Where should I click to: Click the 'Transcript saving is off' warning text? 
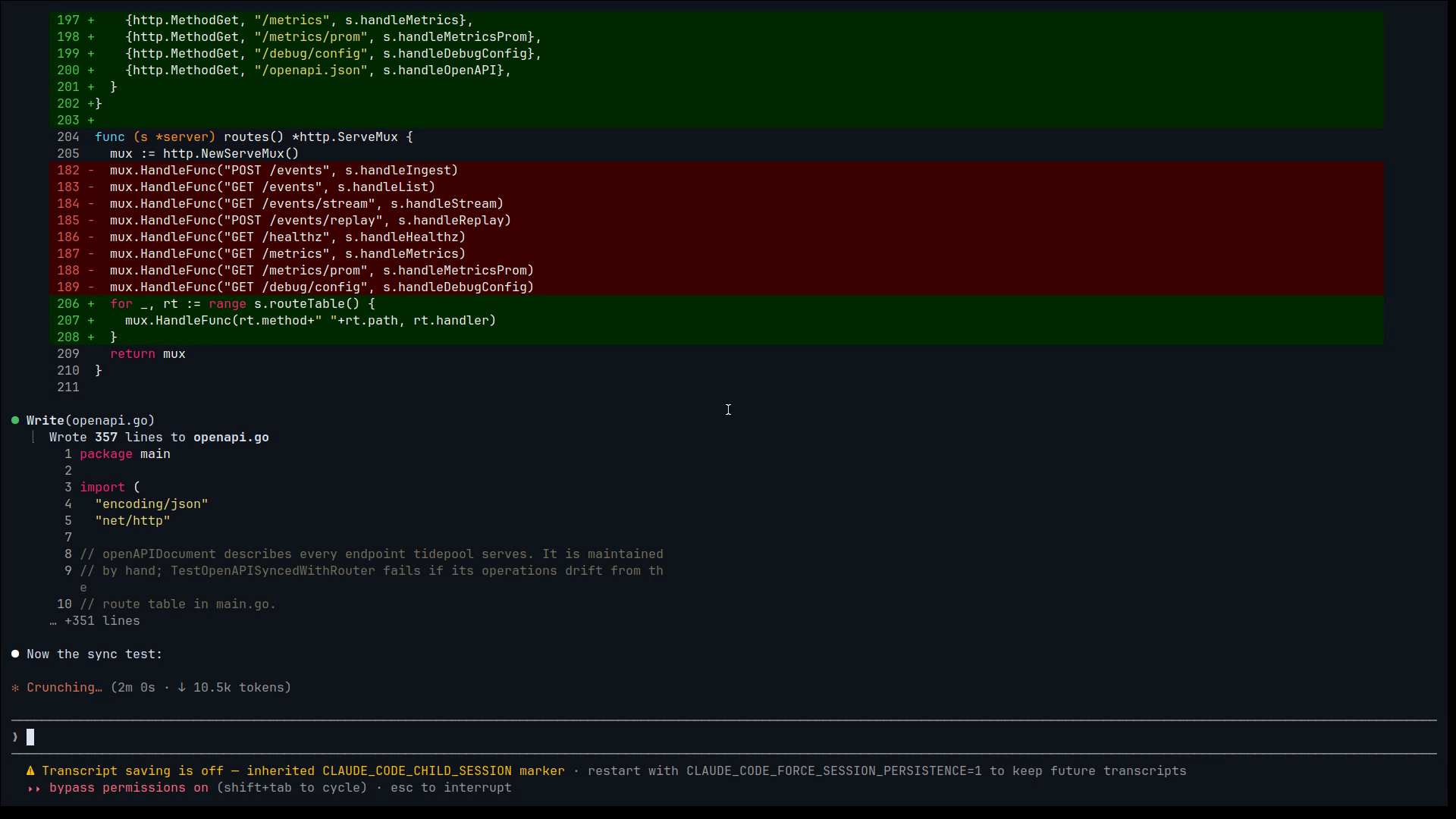tap(133, 771)
